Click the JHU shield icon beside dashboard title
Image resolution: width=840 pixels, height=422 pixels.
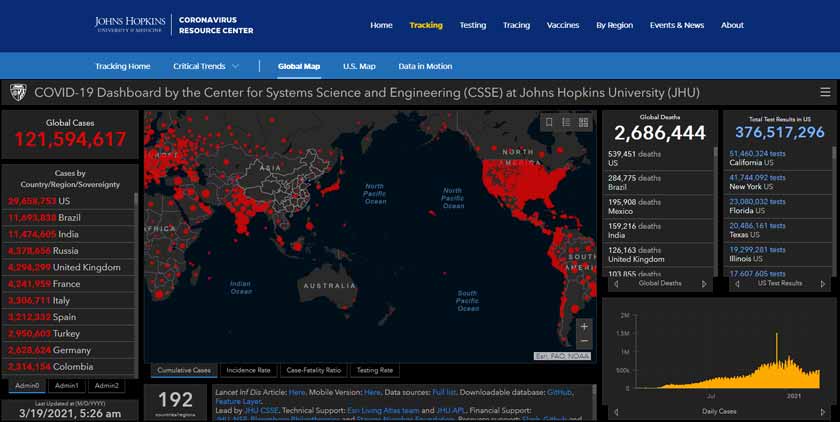[x=18, y=93]
